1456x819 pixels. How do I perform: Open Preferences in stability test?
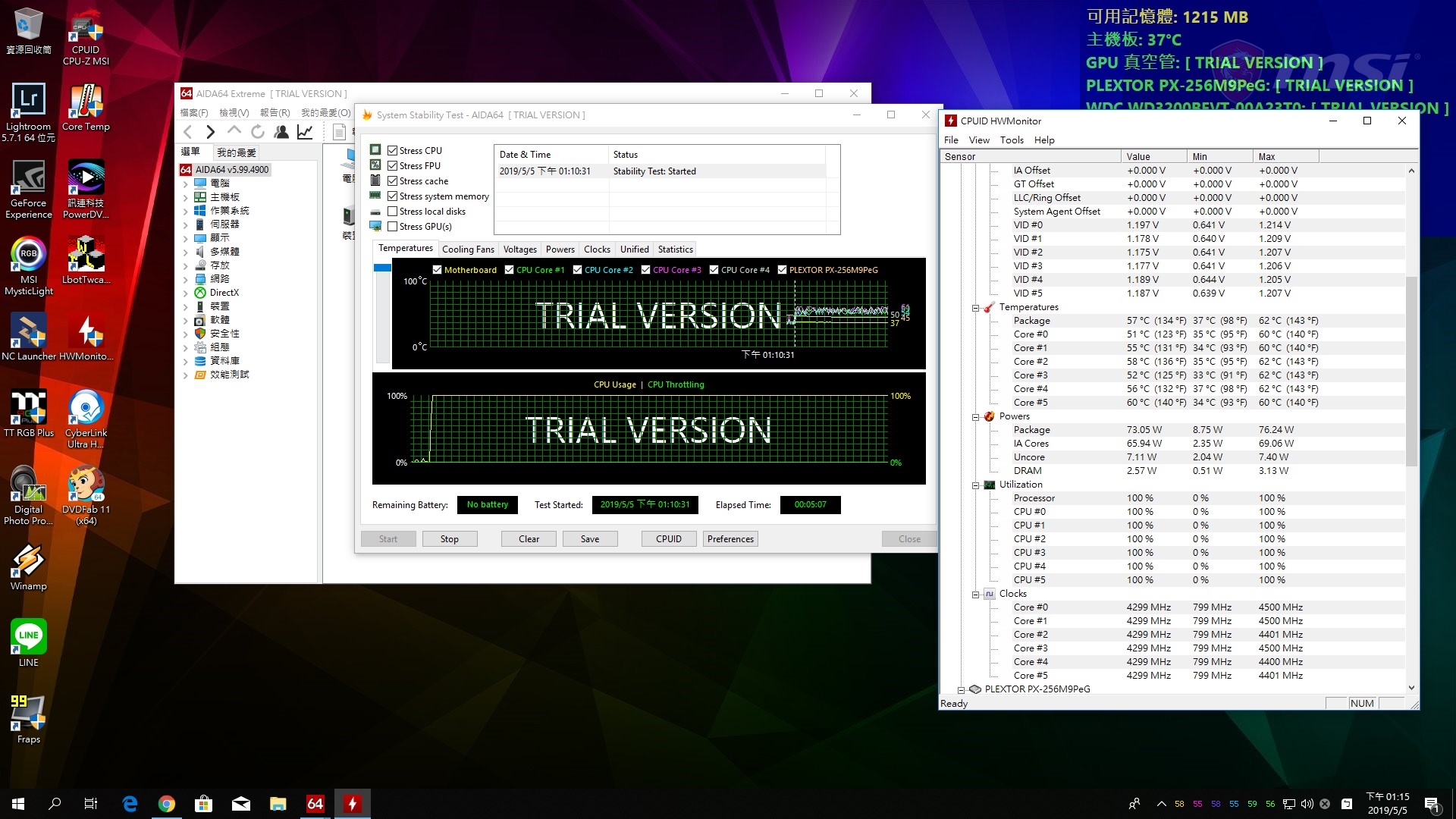coord(731,538)
